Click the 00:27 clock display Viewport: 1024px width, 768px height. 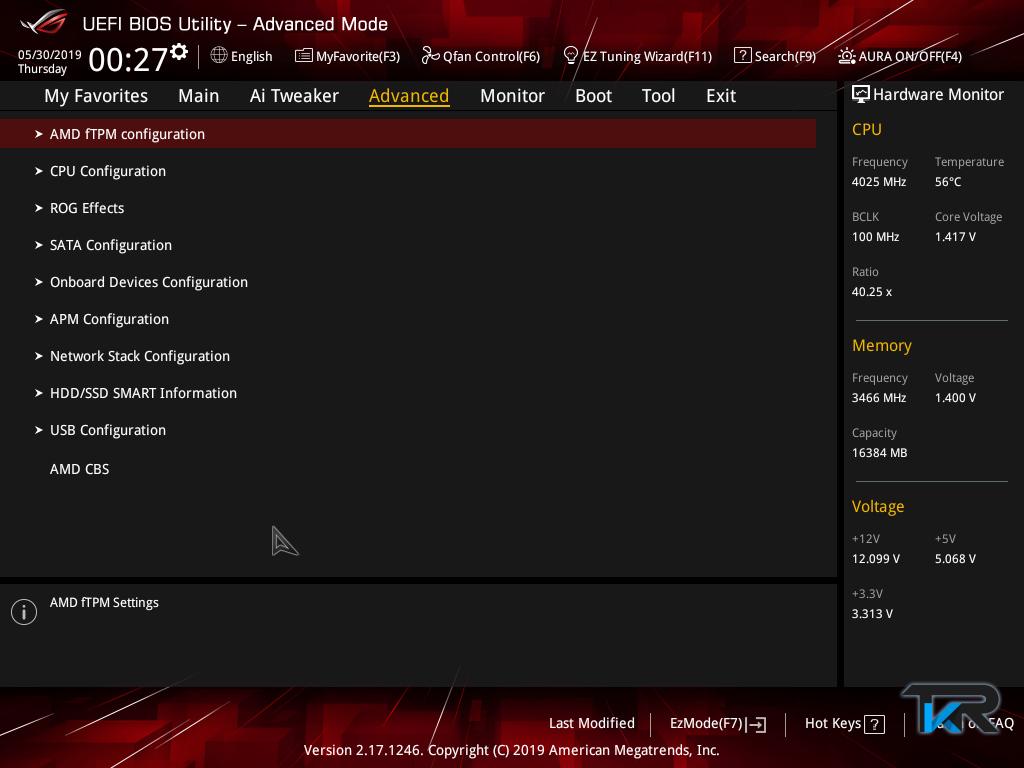point(128,59)
